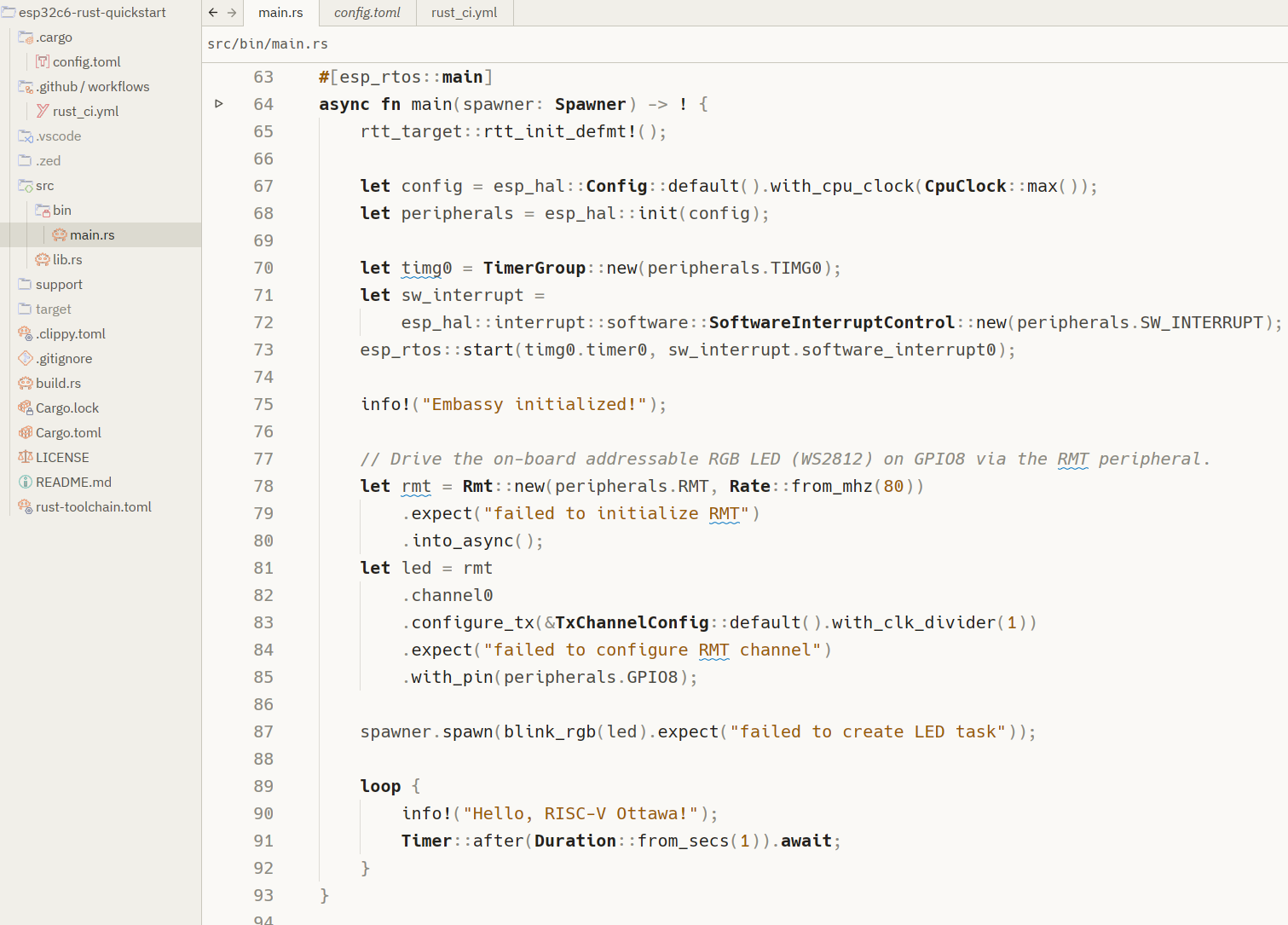This screenshot has height=925, width=1288.
Task: Click the root project folder icon
Action: pyautogui.click(x=9, y=12)
